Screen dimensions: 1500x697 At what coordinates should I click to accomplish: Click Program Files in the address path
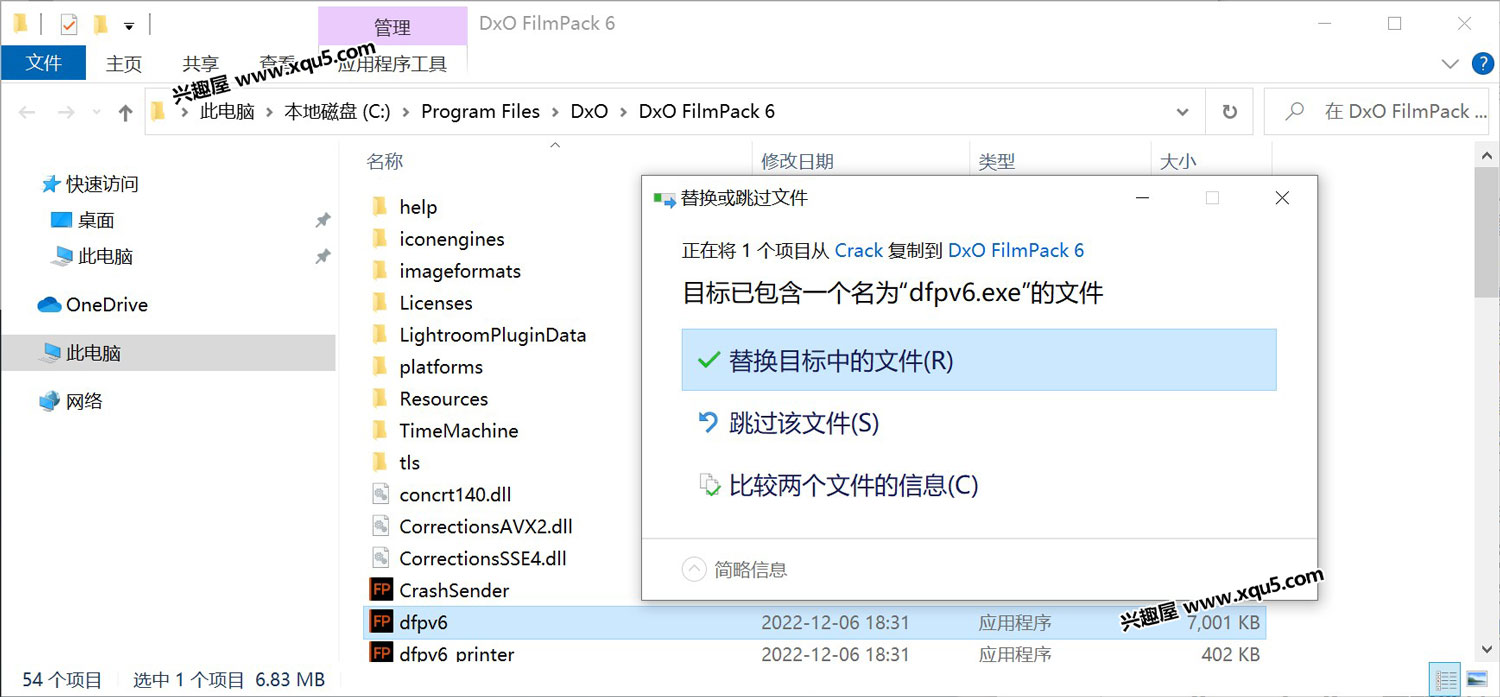click(480, 112)
